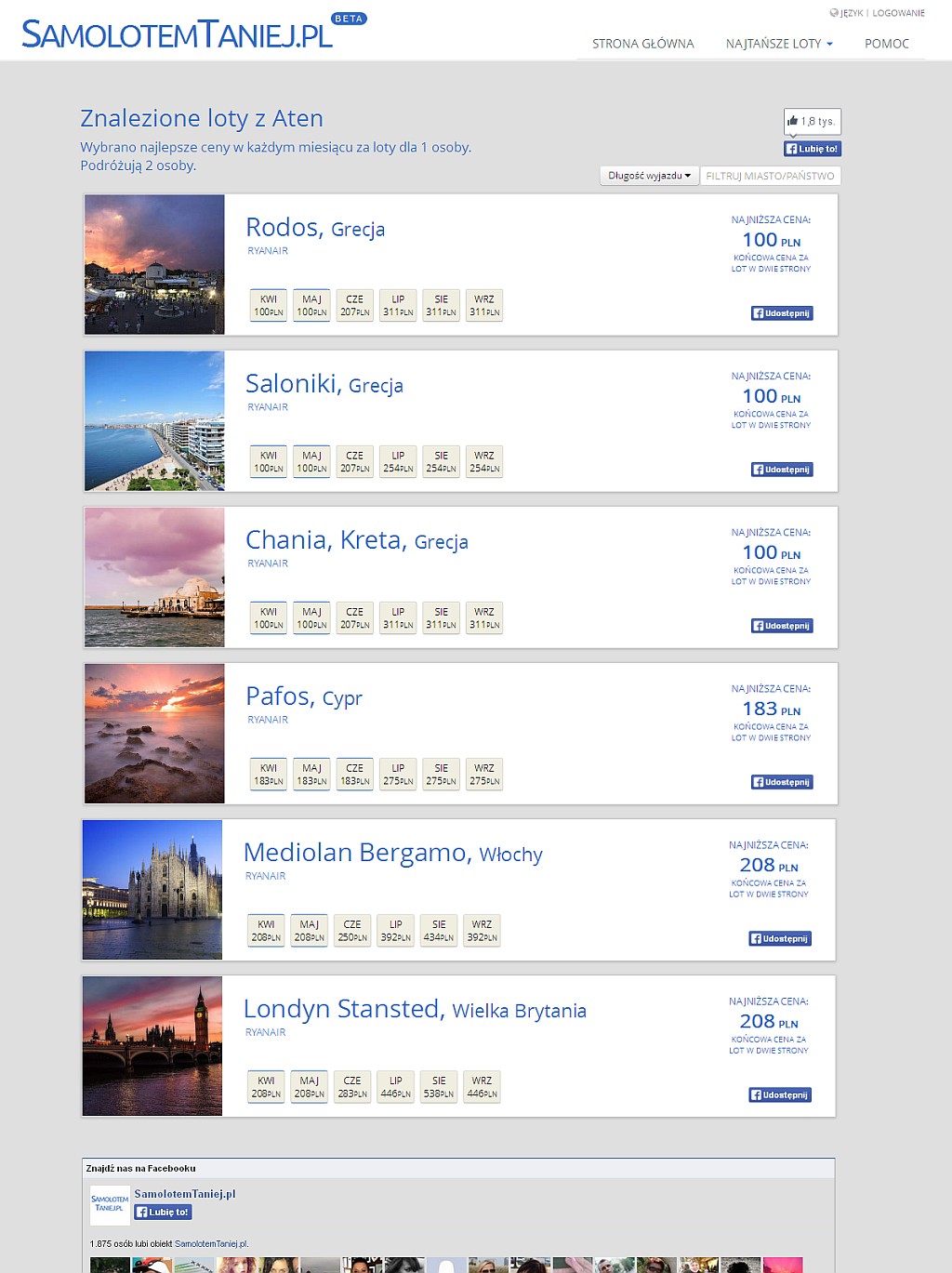The height and width of the screenshot is (1273, 952).
Task: Expand the Najtańsze loty menu
Action: 779,44
